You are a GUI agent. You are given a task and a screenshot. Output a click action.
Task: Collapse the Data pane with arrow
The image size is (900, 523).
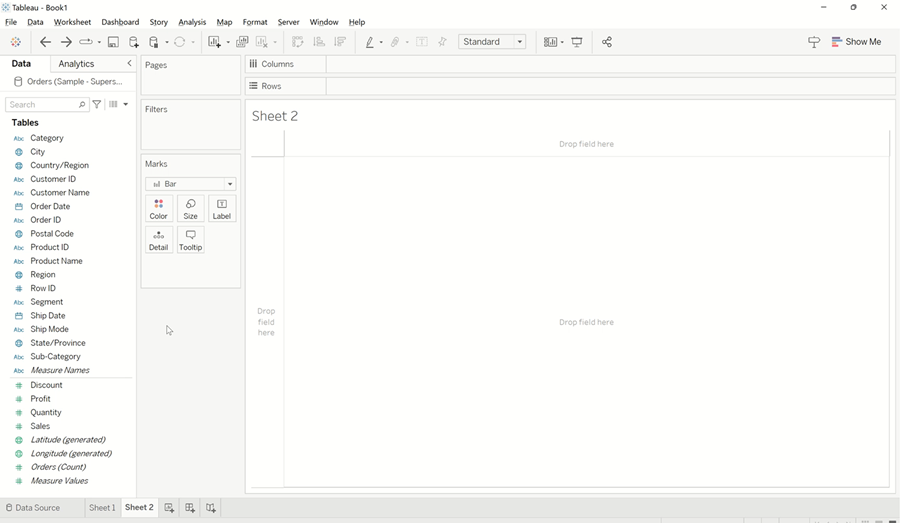pos(129,64)
